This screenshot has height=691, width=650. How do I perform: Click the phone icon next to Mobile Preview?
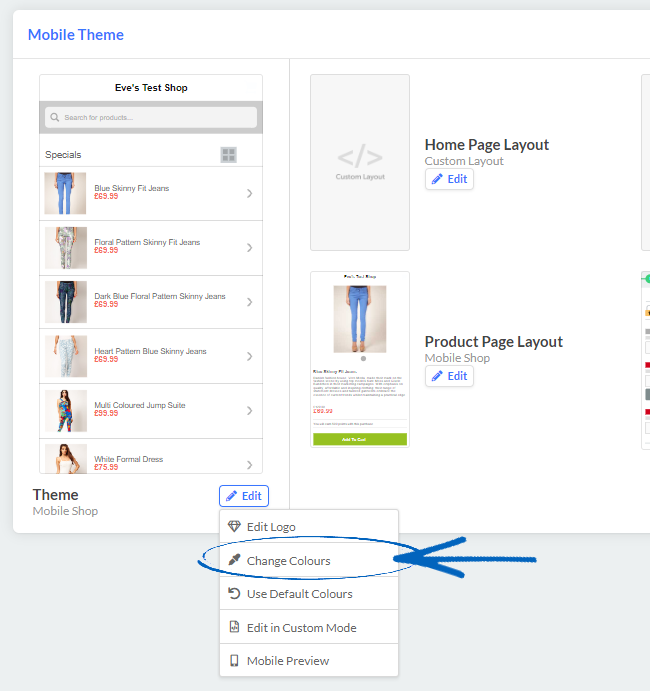234,660
